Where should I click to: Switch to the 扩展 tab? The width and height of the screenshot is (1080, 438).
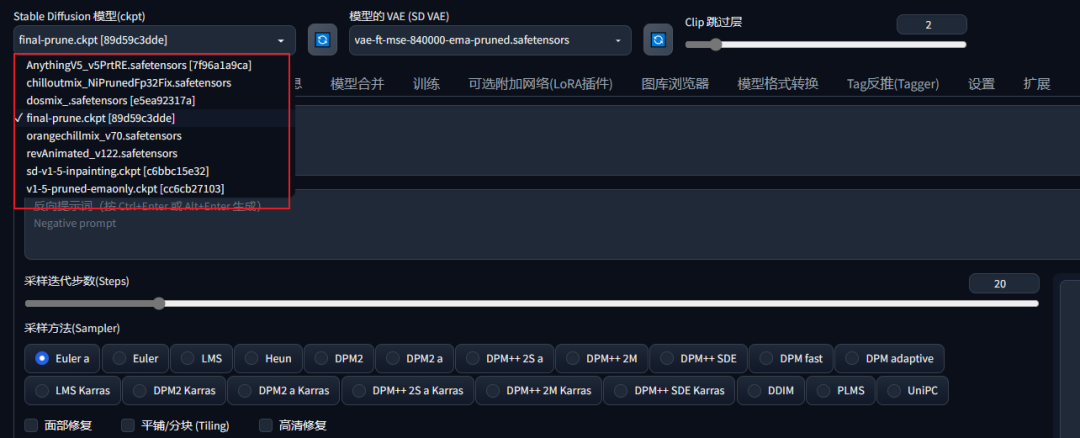pyautogui.click(x=1037, y=84)
